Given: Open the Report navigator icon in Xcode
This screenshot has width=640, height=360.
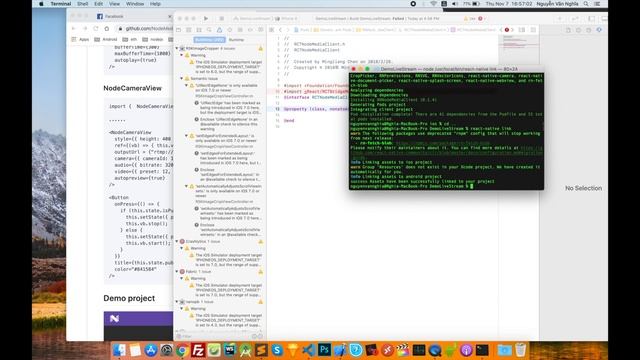Looking at the screenshot, I should 260,30.
